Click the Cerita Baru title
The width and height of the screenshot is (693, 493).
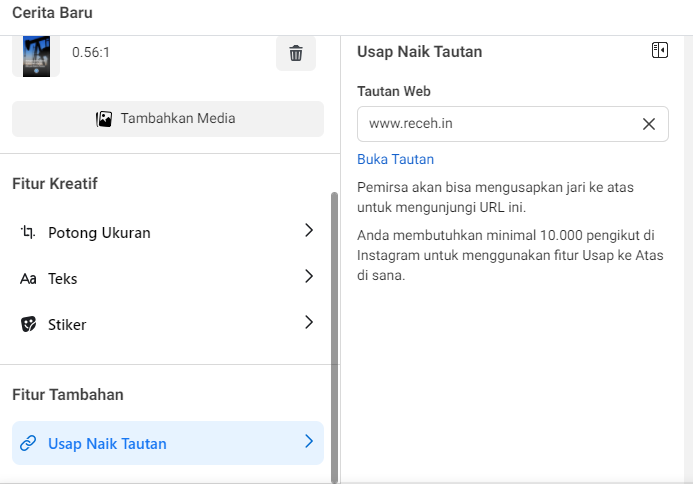pos(52,13)
